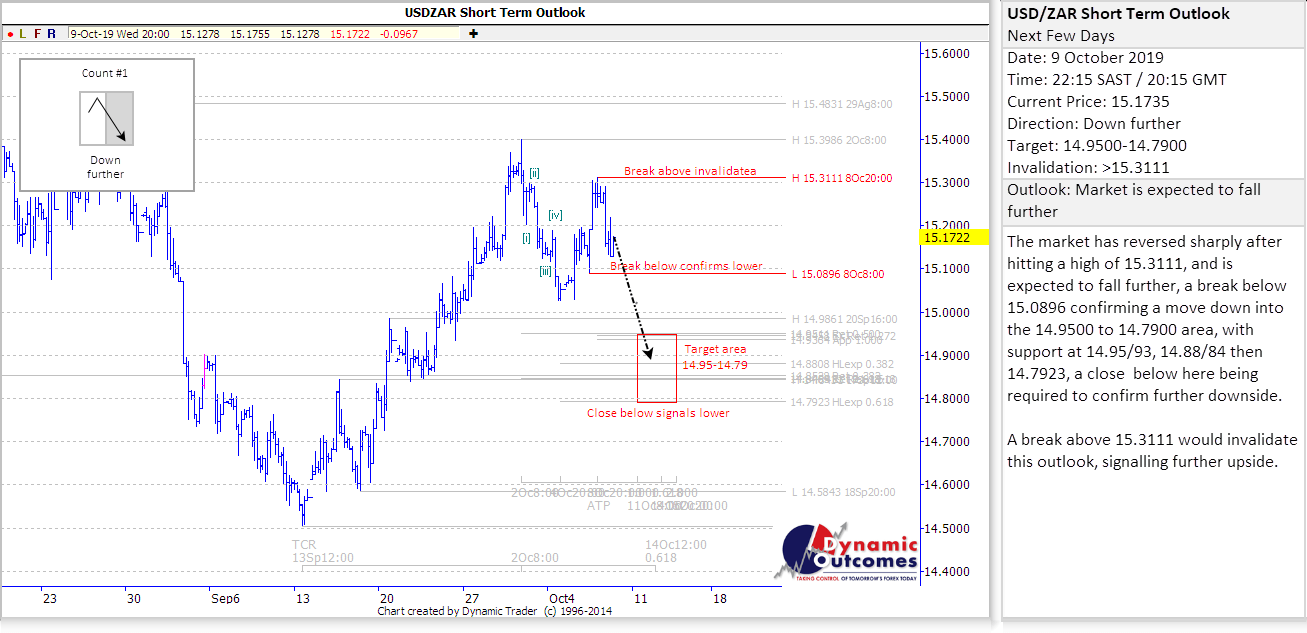This screenshot has height=633, width=1307.
Task: Click the -0.0967 change value
Action: coord(398,33)
